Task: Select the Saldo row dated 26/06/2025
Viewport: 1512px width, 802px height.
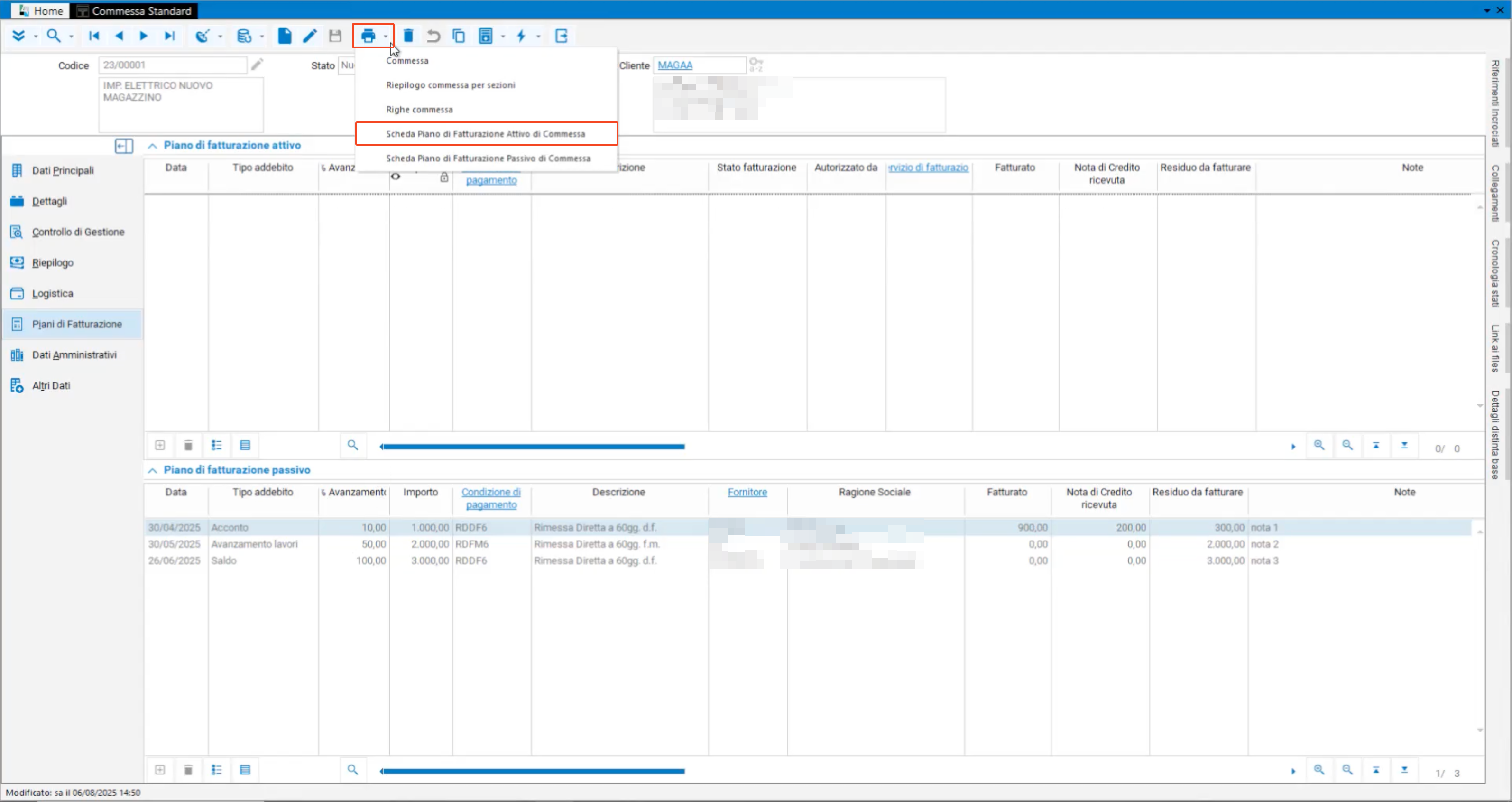Action: pos(808,561)
